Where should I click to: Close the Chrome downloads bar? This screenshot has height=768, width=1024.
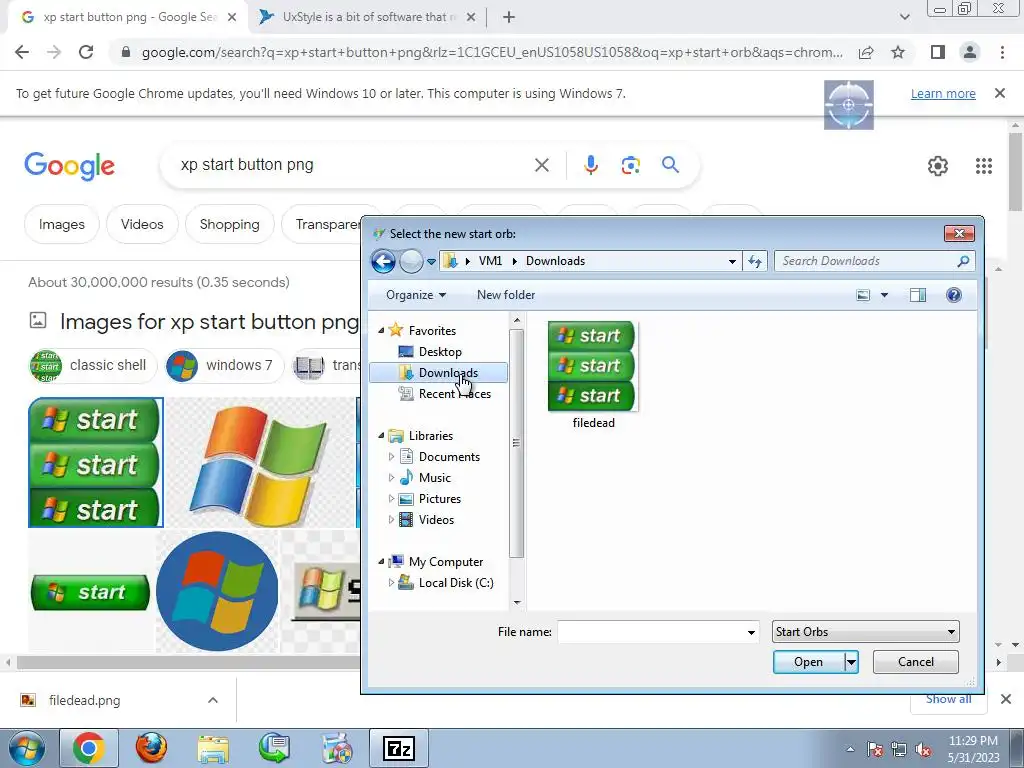1006,699
